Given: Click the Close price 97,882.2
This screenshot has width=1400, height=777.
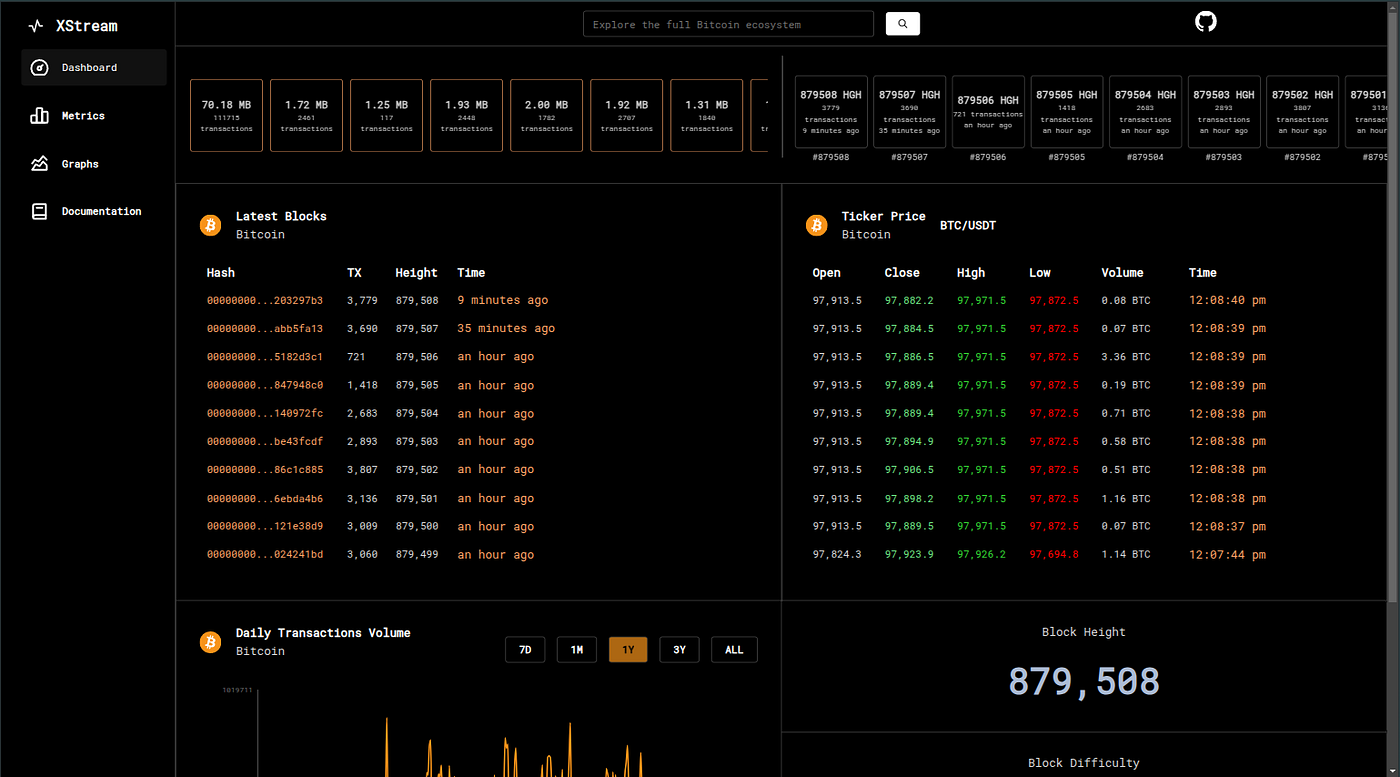Looking at the screenshot, I should (909, 301).
